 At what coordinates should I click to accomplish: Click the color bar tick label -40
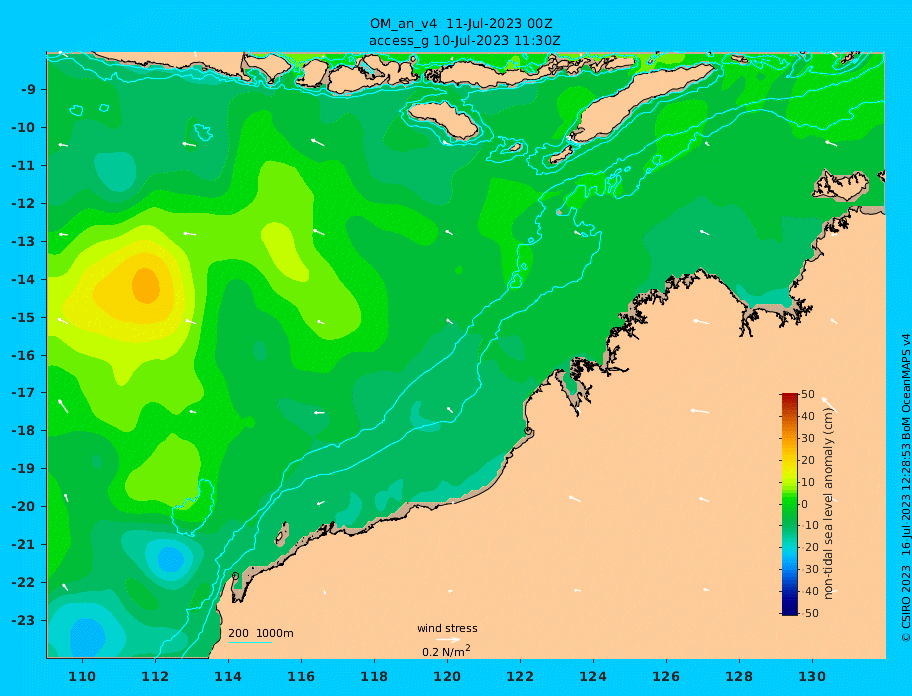pos(808,591)
